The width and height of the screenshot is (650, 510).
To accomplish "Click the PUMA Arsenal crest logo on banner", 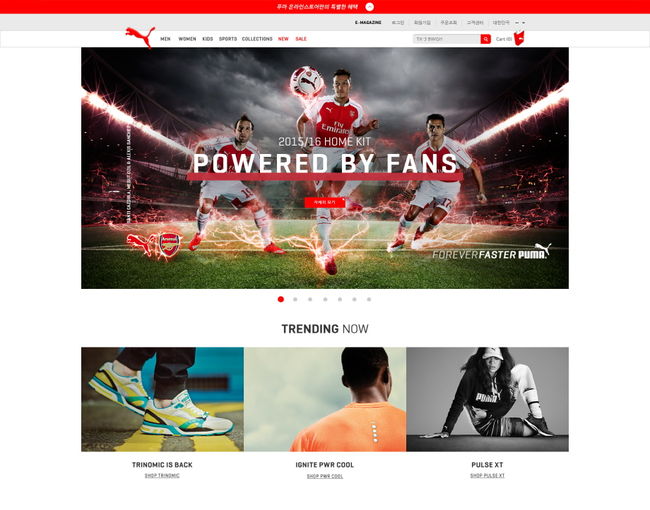I will 154,245.
